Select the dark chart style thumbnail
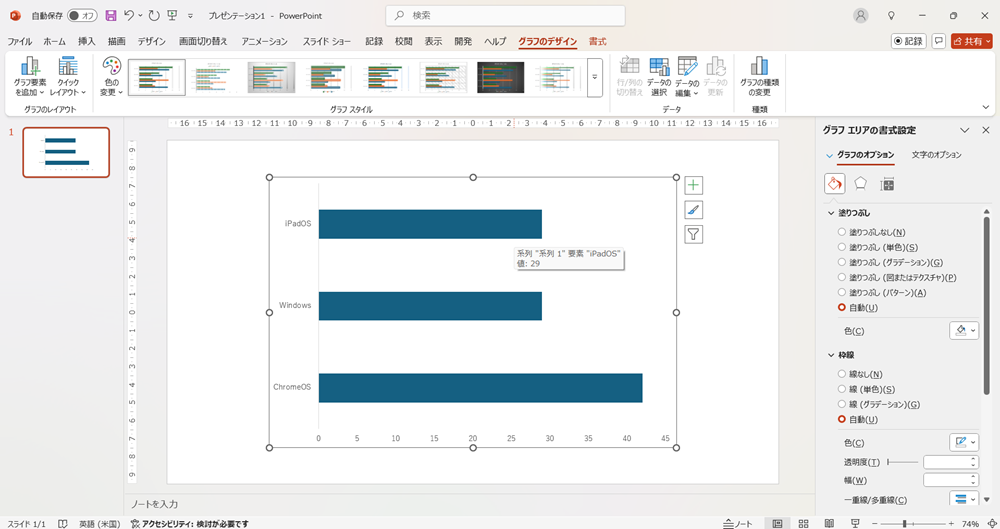 click(x=501, y=77)
